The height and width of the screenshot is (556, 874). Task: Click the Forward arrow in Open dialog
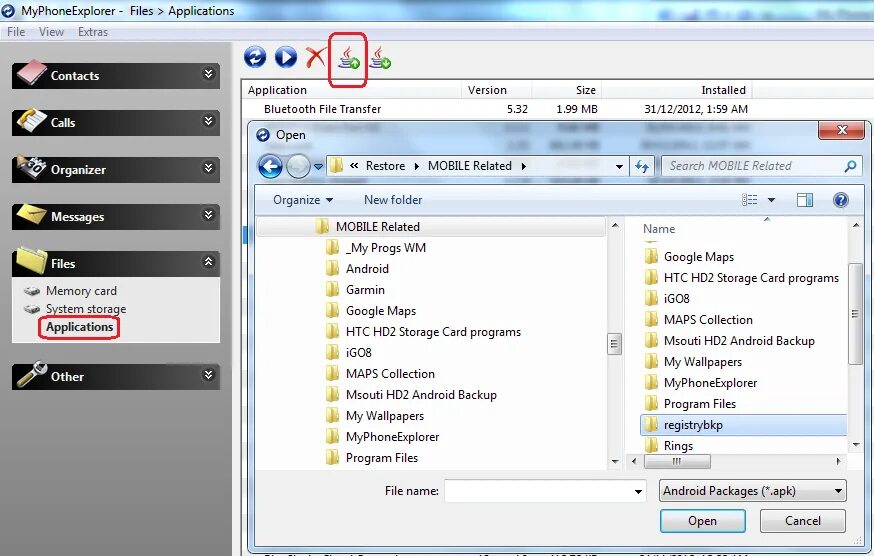298,166
